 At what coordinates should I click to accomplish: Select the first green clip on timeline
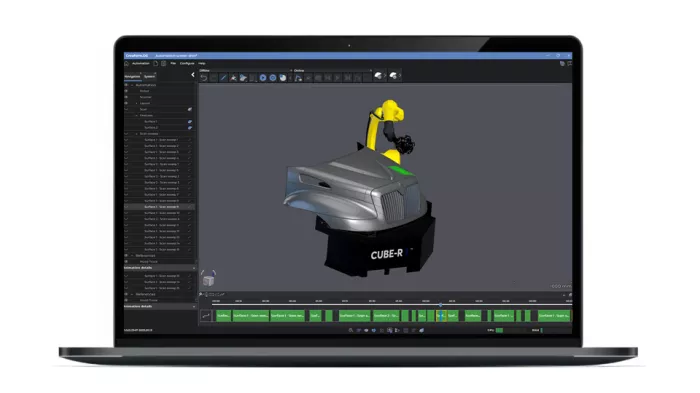coord(224,316)
